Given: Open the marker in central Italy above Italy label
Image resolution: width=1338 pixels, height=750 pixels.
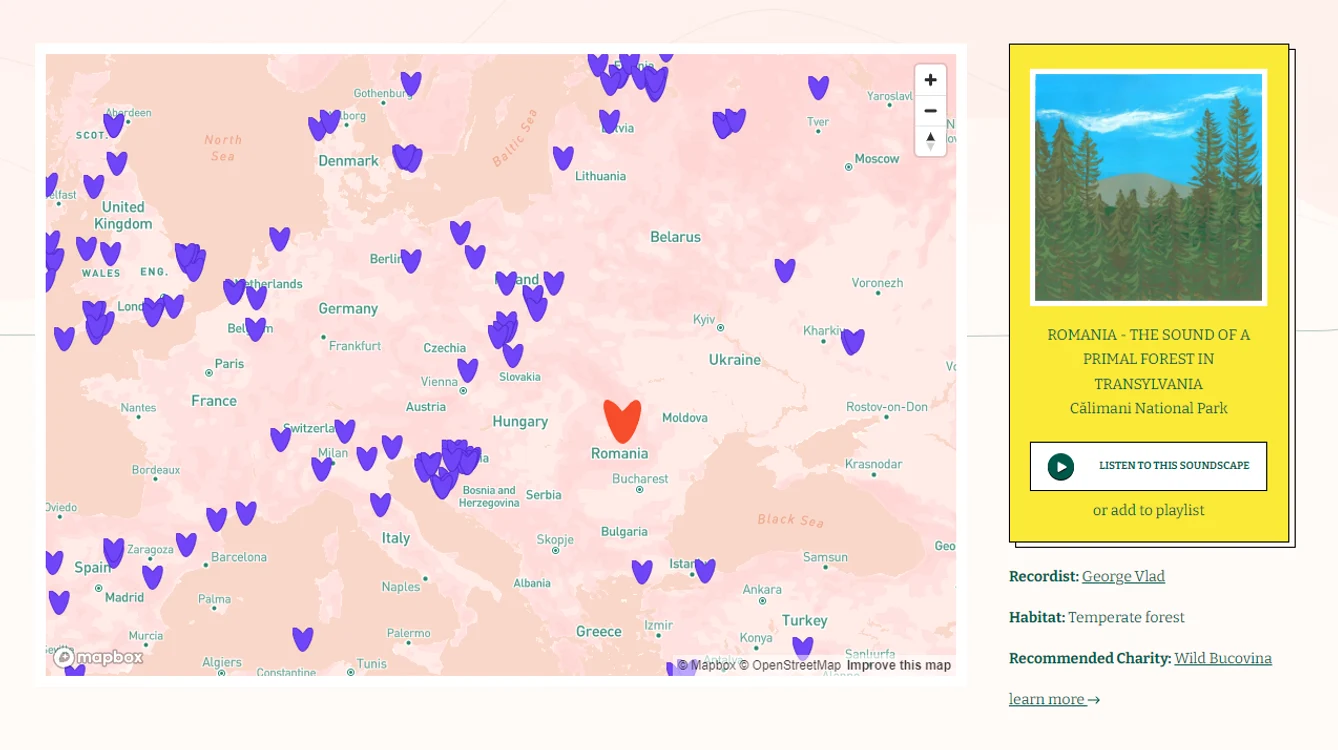Looking at the screenshot, I should (x=380, y=505).
